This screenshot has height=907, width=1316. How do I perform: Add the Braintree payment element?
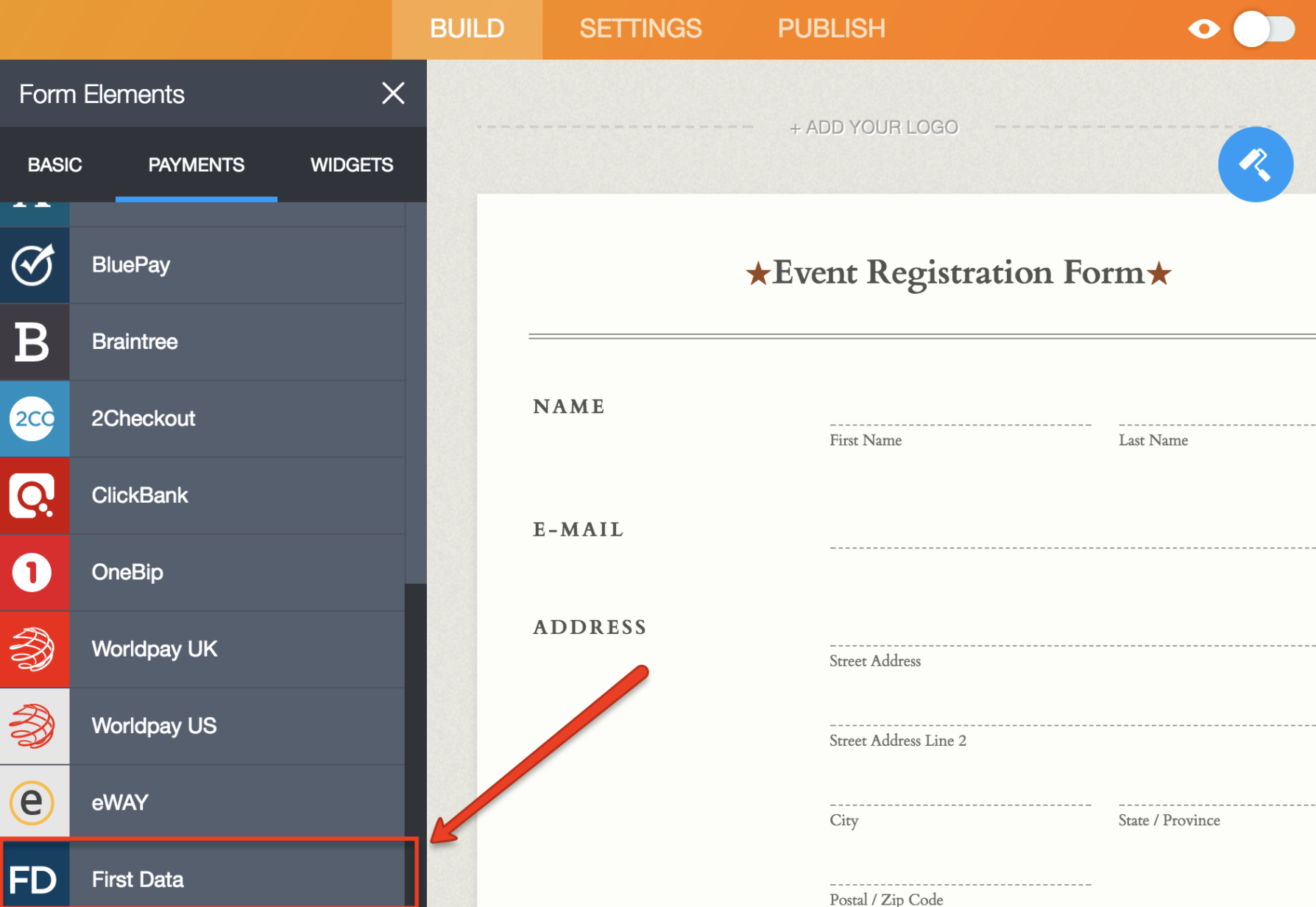pos(202,342)
